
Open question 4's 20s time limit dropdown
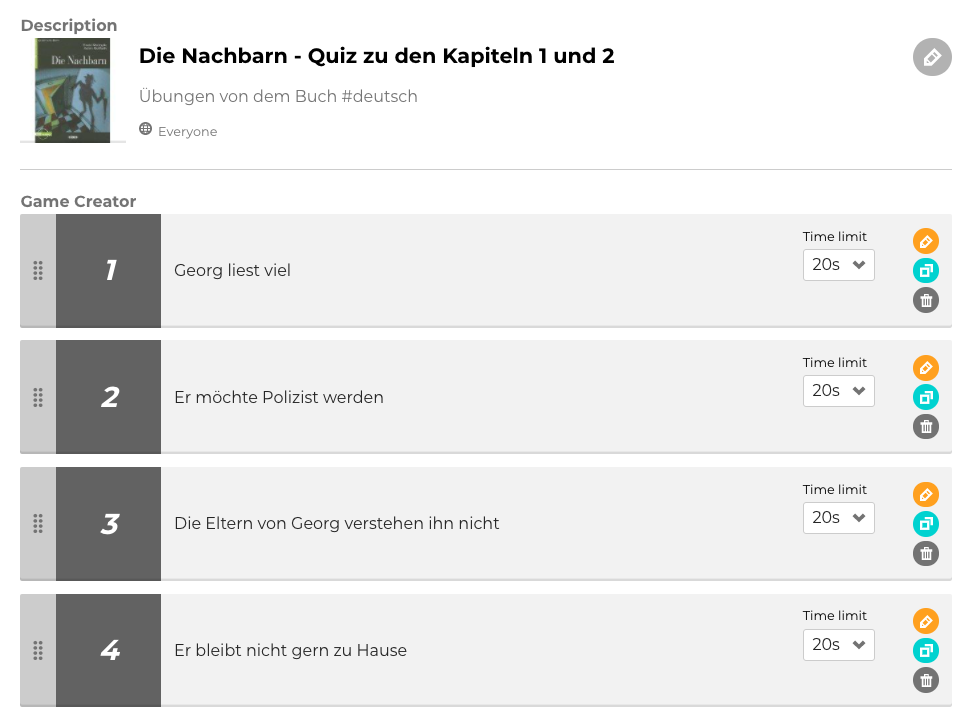(x=838, y=645)
